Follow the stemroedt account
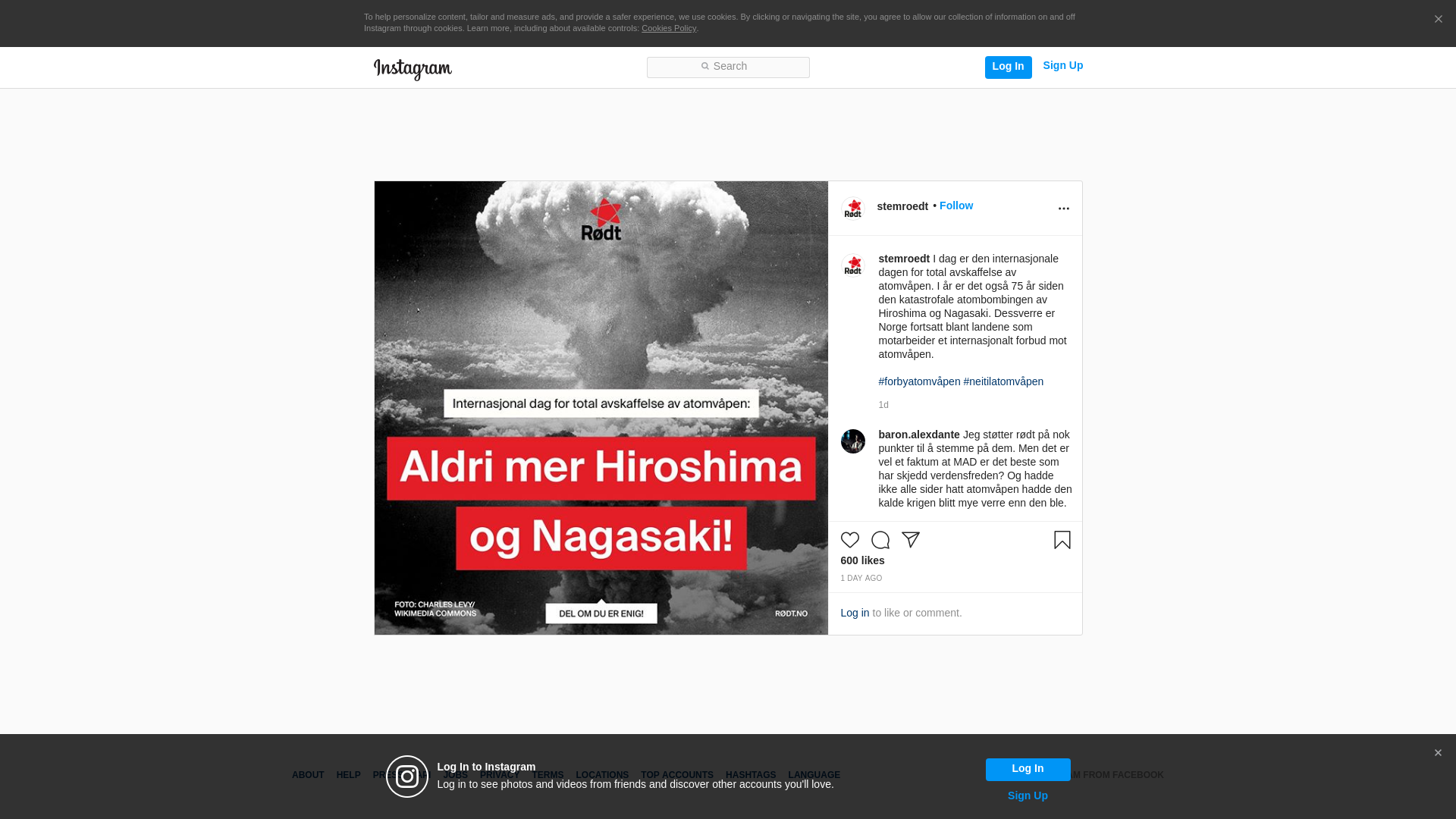The width and height of the screenshot is (1456, 819). [955, 206]
